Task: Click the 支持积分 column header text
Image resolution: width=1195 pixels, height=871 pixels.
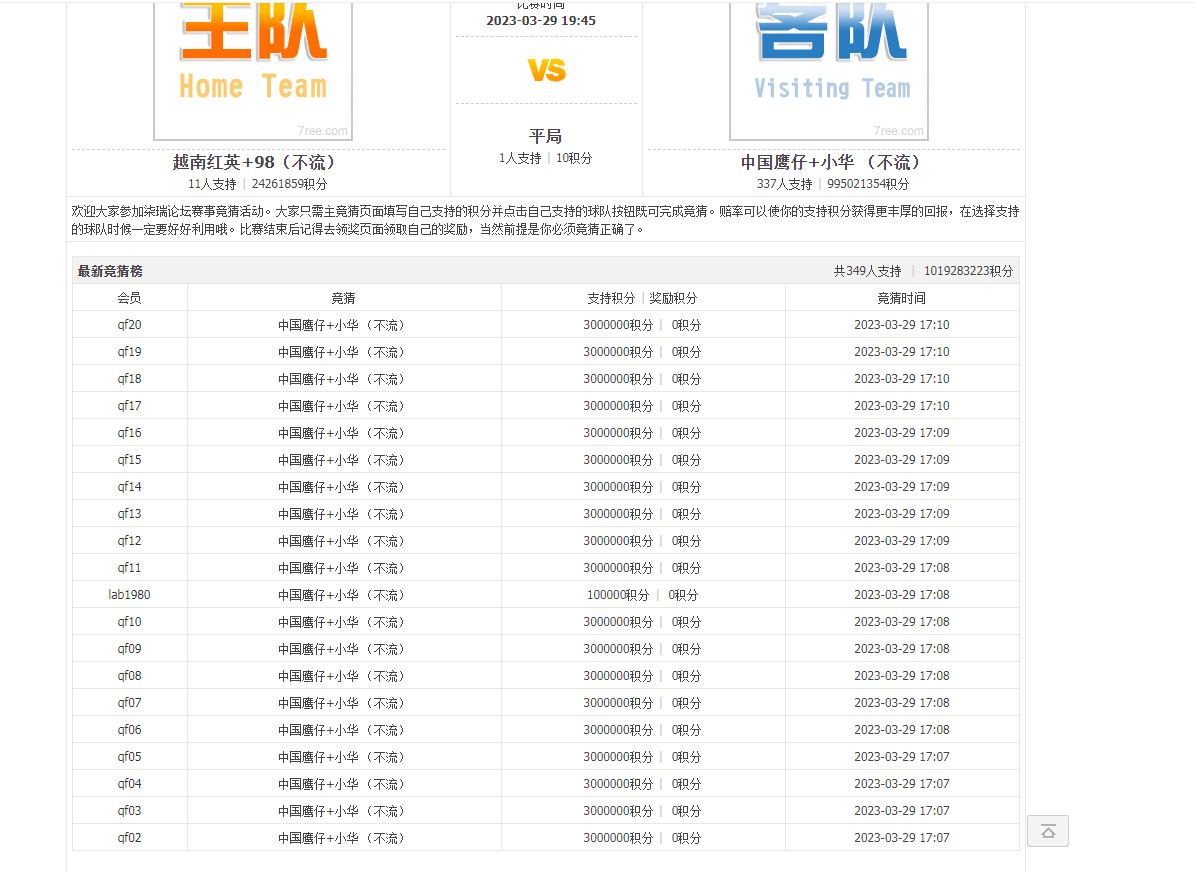Action: click(611, 298)
